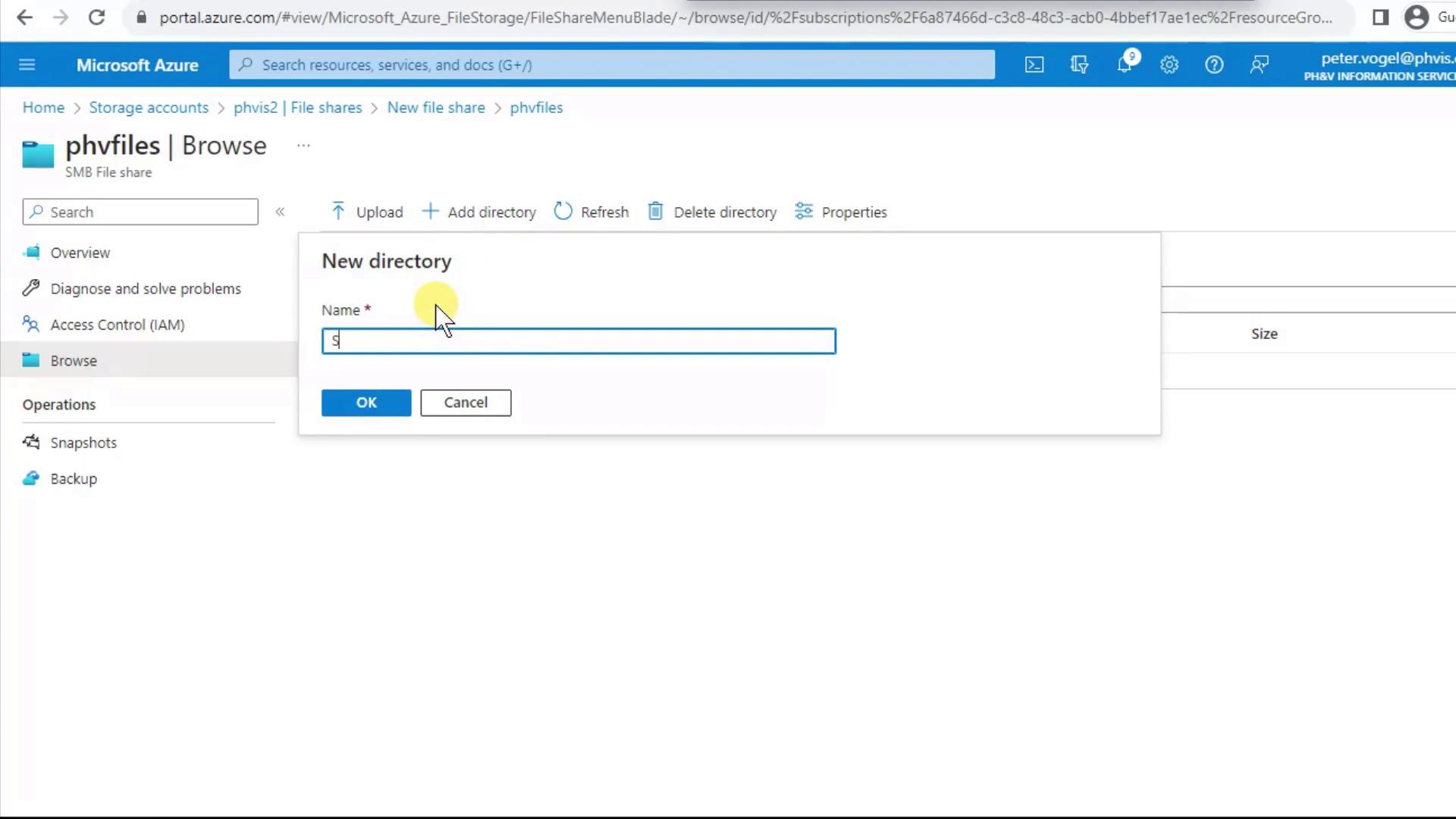
Task: Open the ellipsis more options menu
Action: (303, 146)
